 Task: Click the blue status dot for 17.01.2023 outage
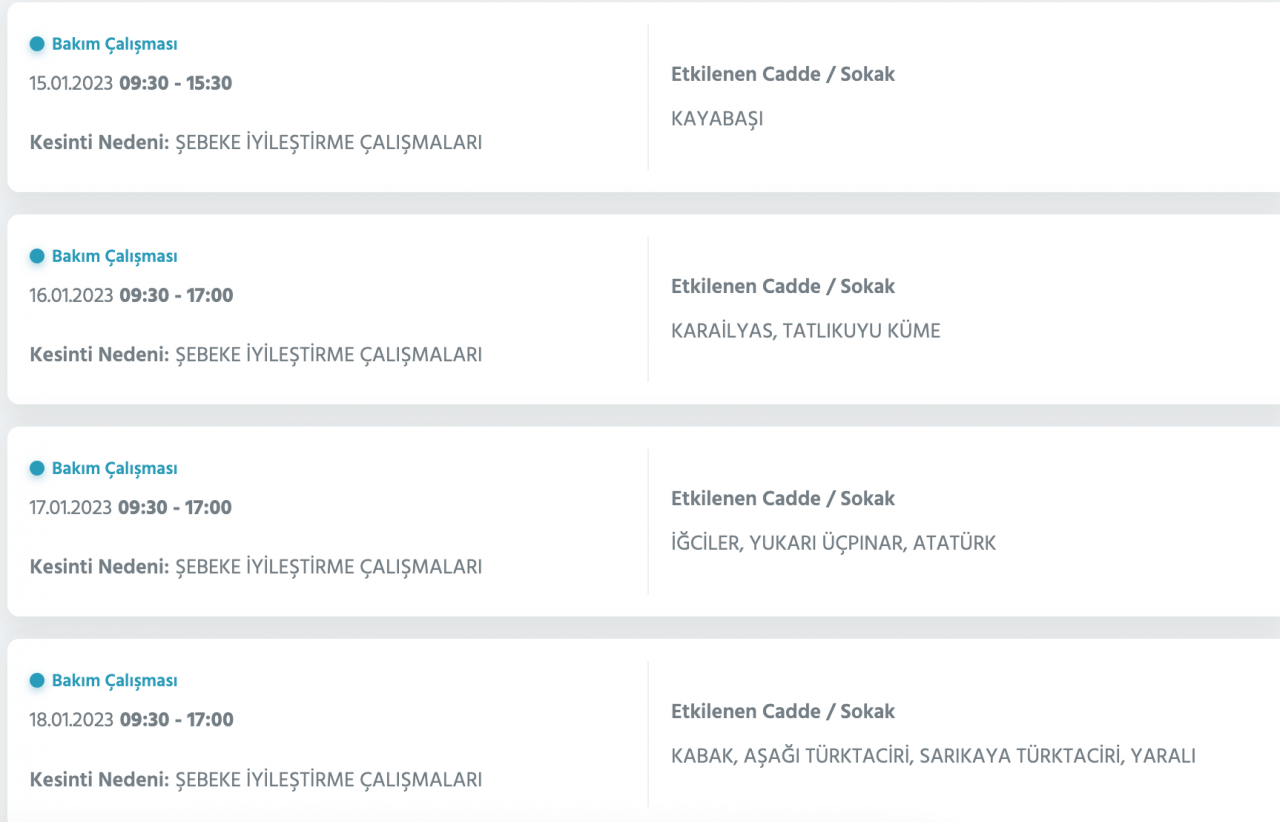(37, 468)
